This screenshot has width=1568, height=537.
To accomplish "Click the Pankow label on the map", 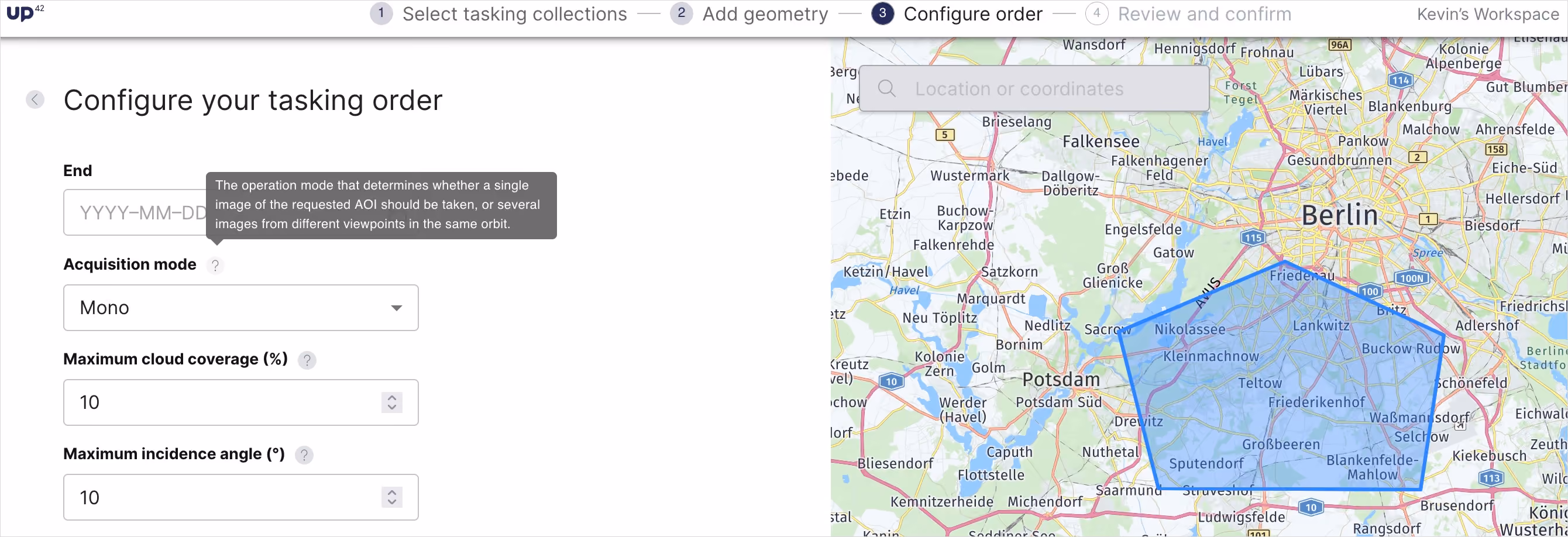I will [1363, 140].
